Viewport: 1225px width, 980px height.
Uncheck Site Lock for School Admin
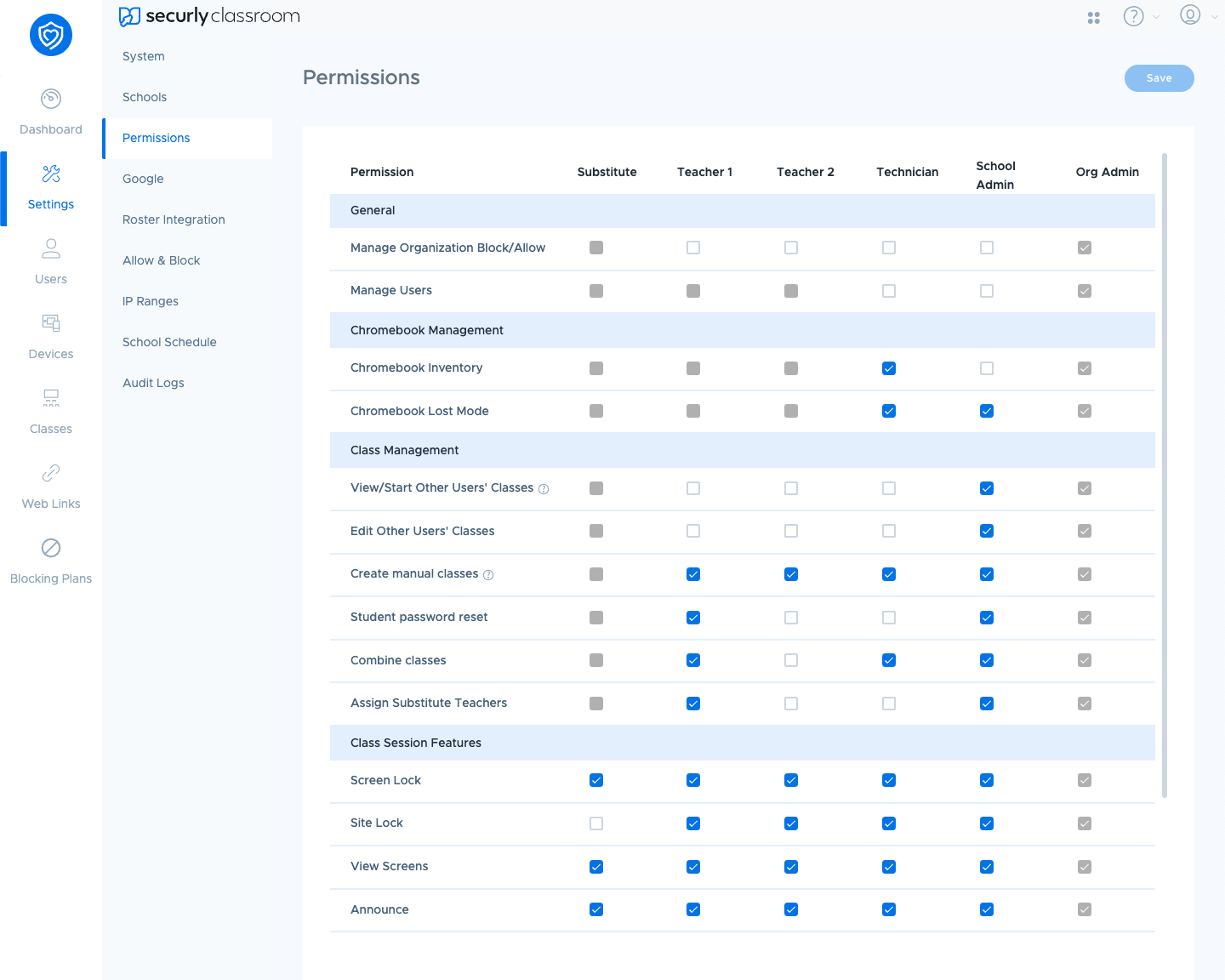coord(987,823)
